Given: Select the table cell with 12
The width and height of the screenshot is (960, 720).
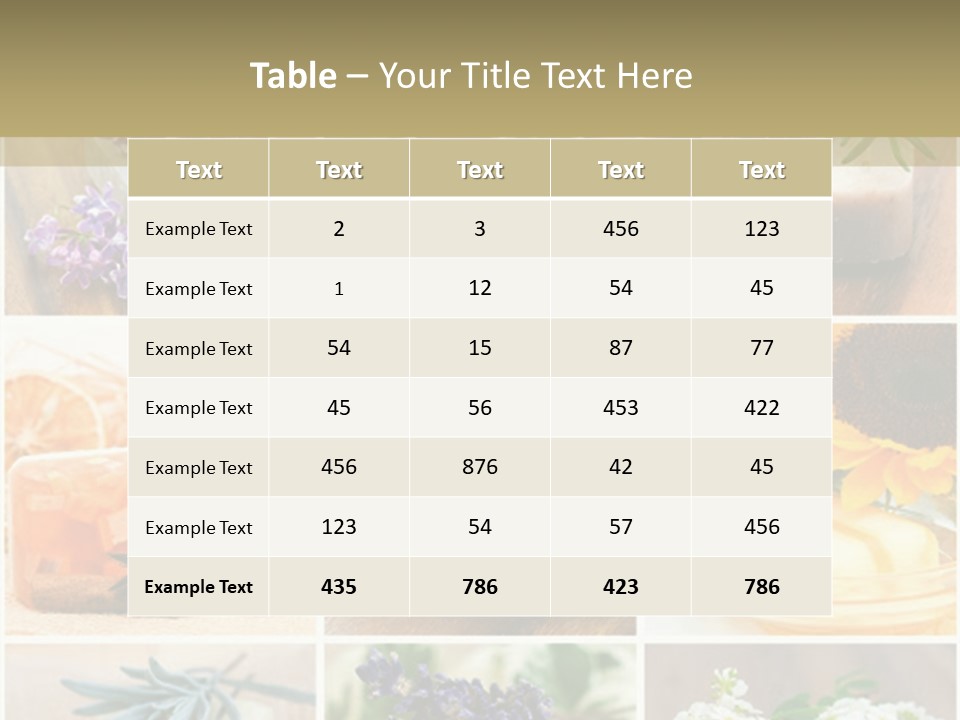Looking at the screenshot, I should point(480,288).
